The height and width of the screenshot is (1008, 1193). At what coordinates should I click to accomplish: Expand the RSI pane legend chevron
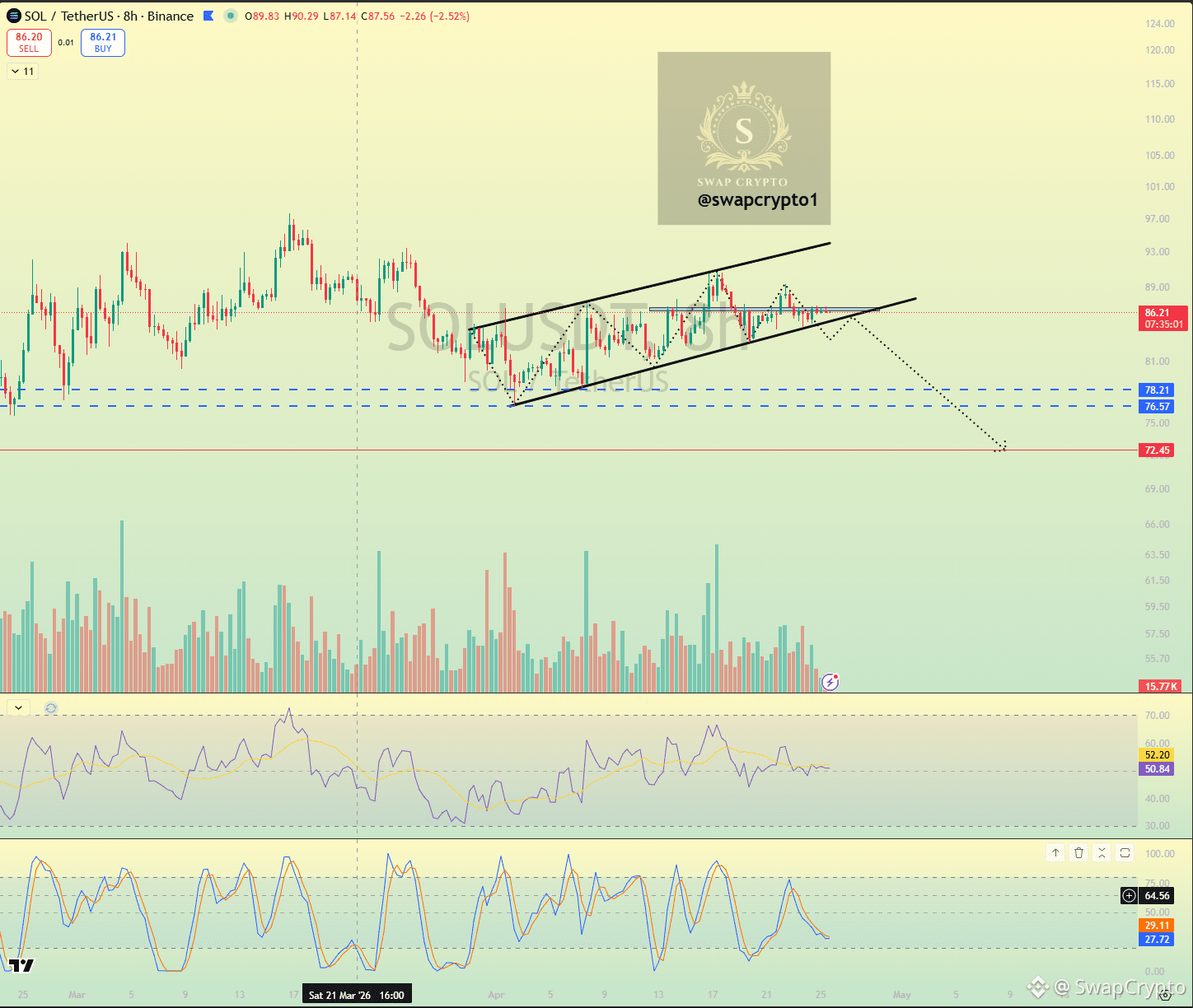pos(18,707)
